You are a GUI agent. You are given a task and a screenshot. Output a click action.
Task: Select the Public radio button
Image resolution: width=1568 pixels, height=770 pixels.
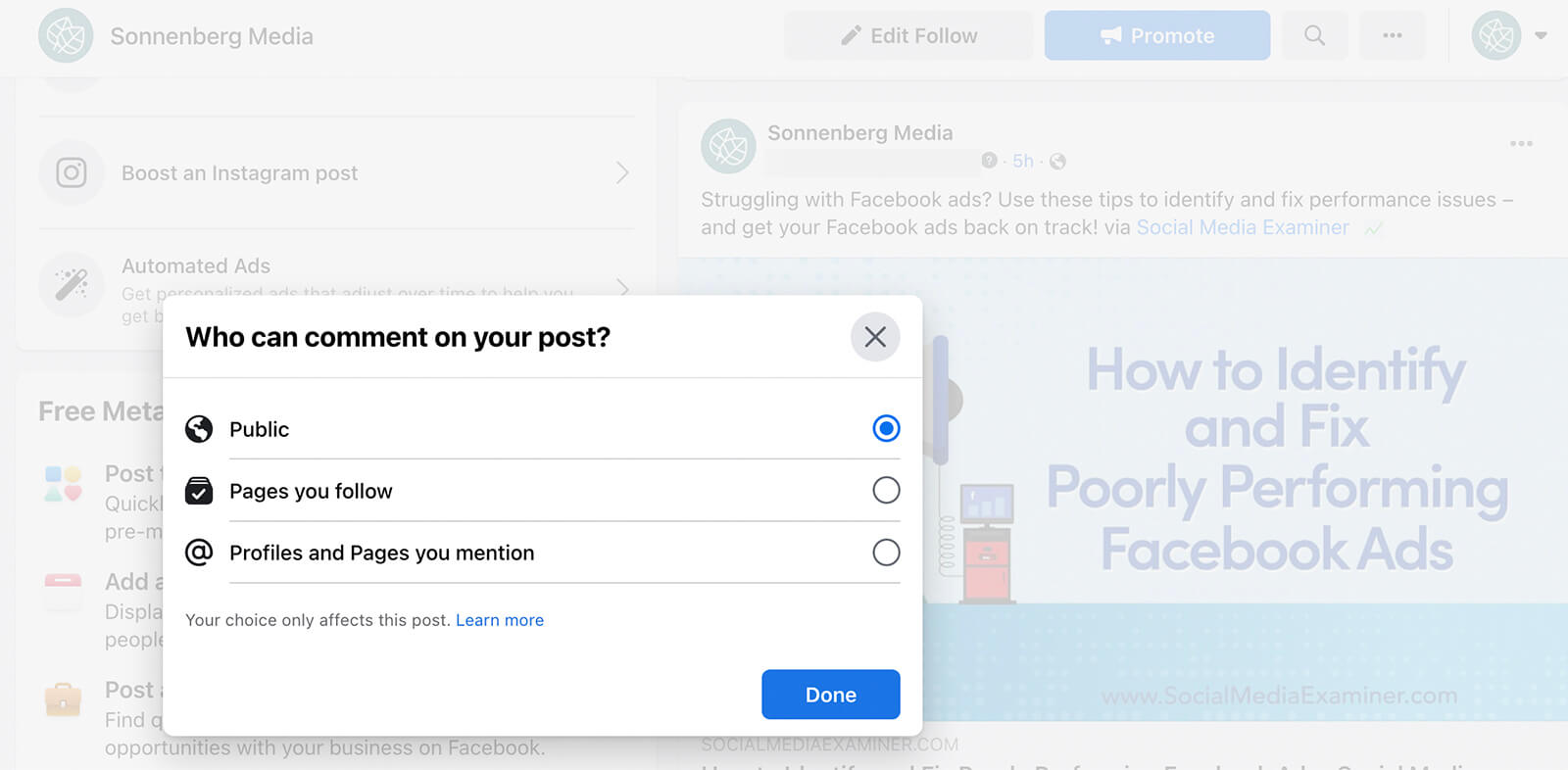(886, 428)
